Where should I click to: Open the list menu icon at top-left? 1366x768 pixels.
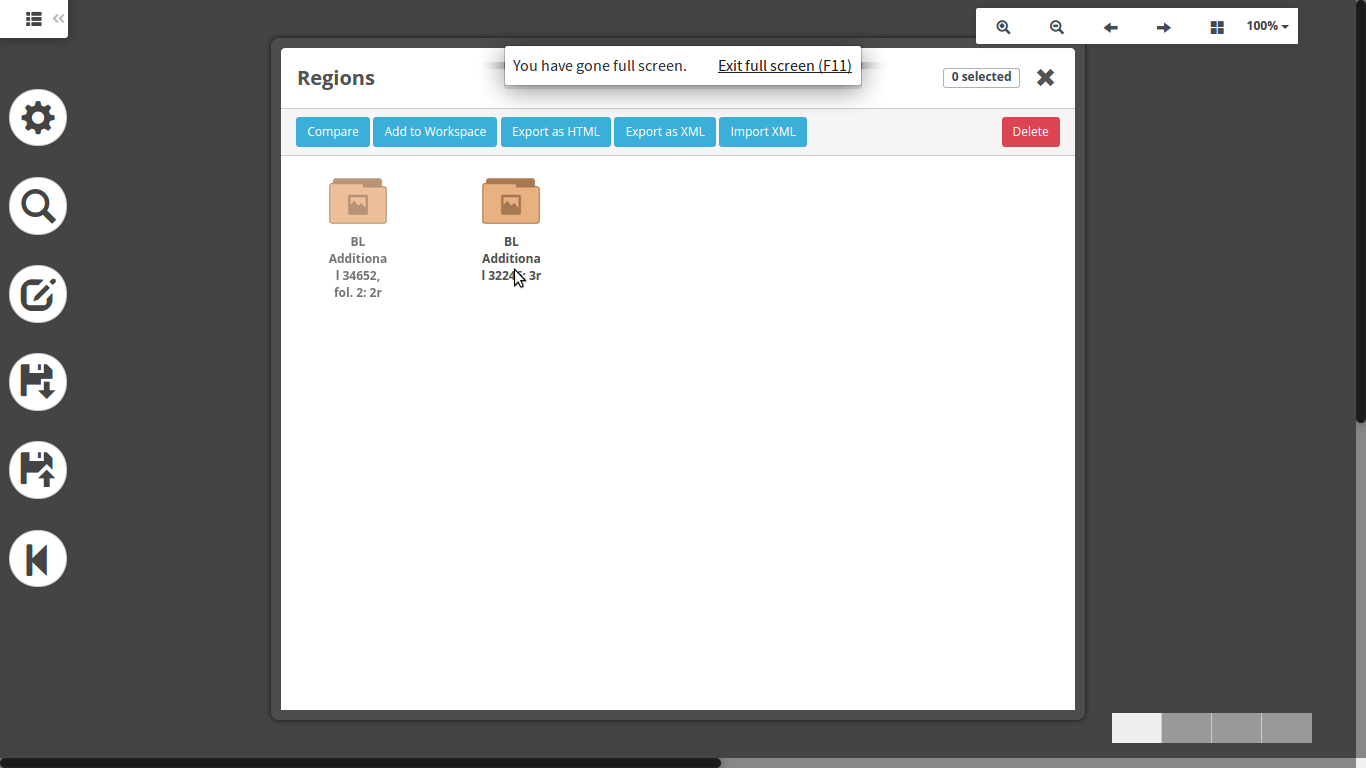33,18
